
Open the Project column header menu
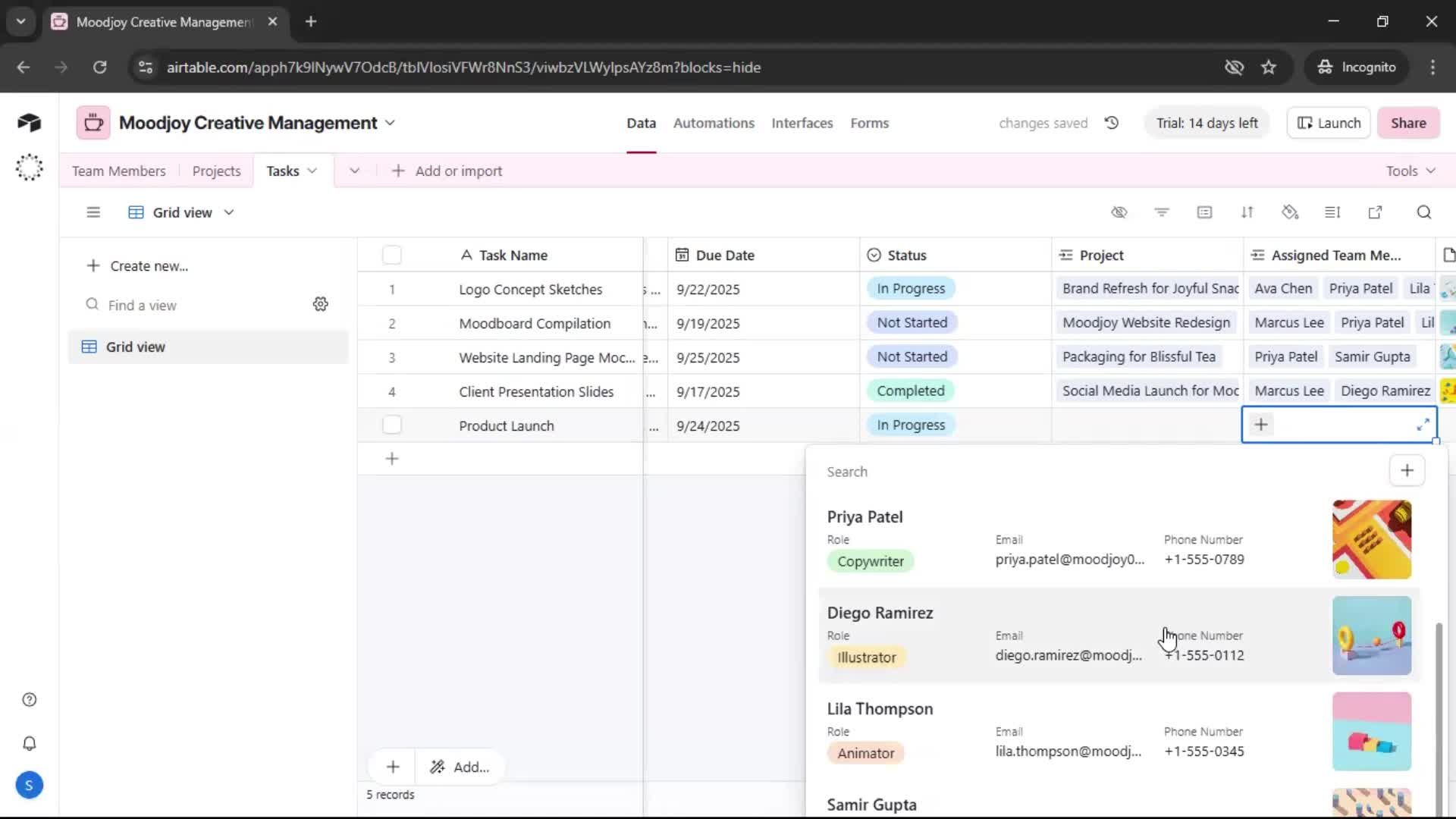point(1147,256)
